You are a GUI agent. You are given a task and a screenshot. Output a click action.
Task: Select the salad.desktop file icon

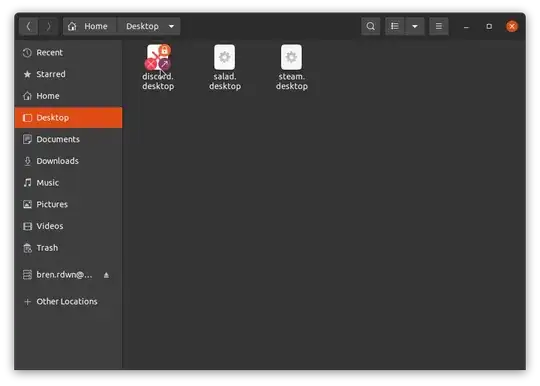[225, 67]
